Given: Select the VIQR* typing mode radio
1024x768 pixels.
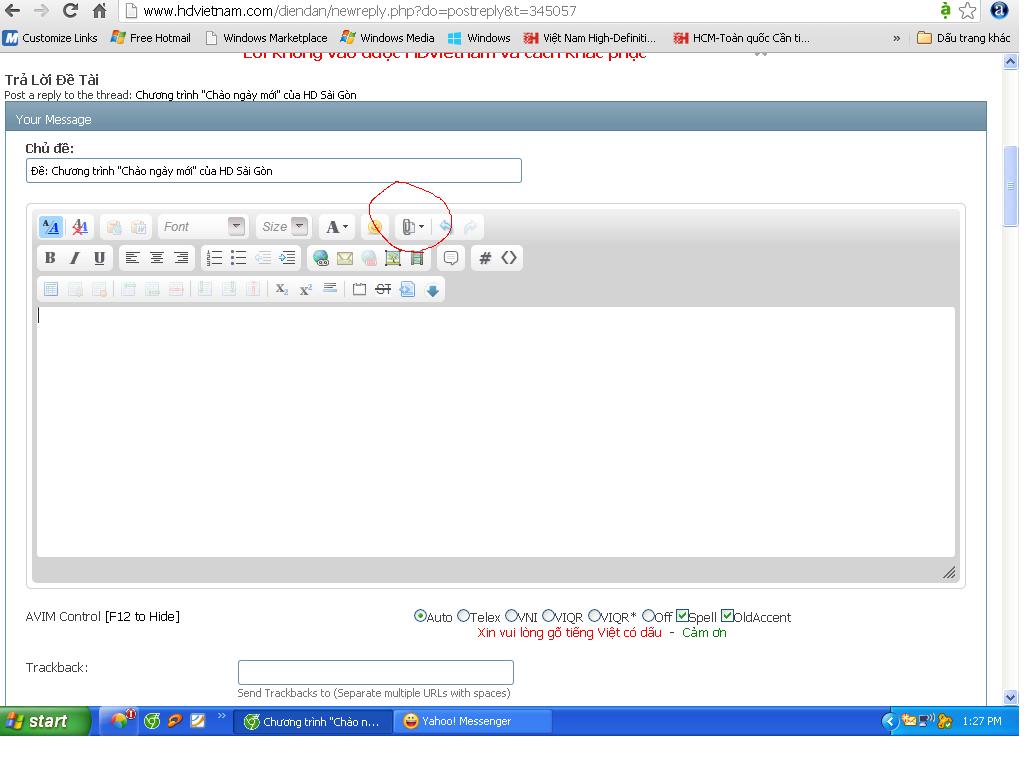Looking at the screenshot, I should [x=594, y=616].
